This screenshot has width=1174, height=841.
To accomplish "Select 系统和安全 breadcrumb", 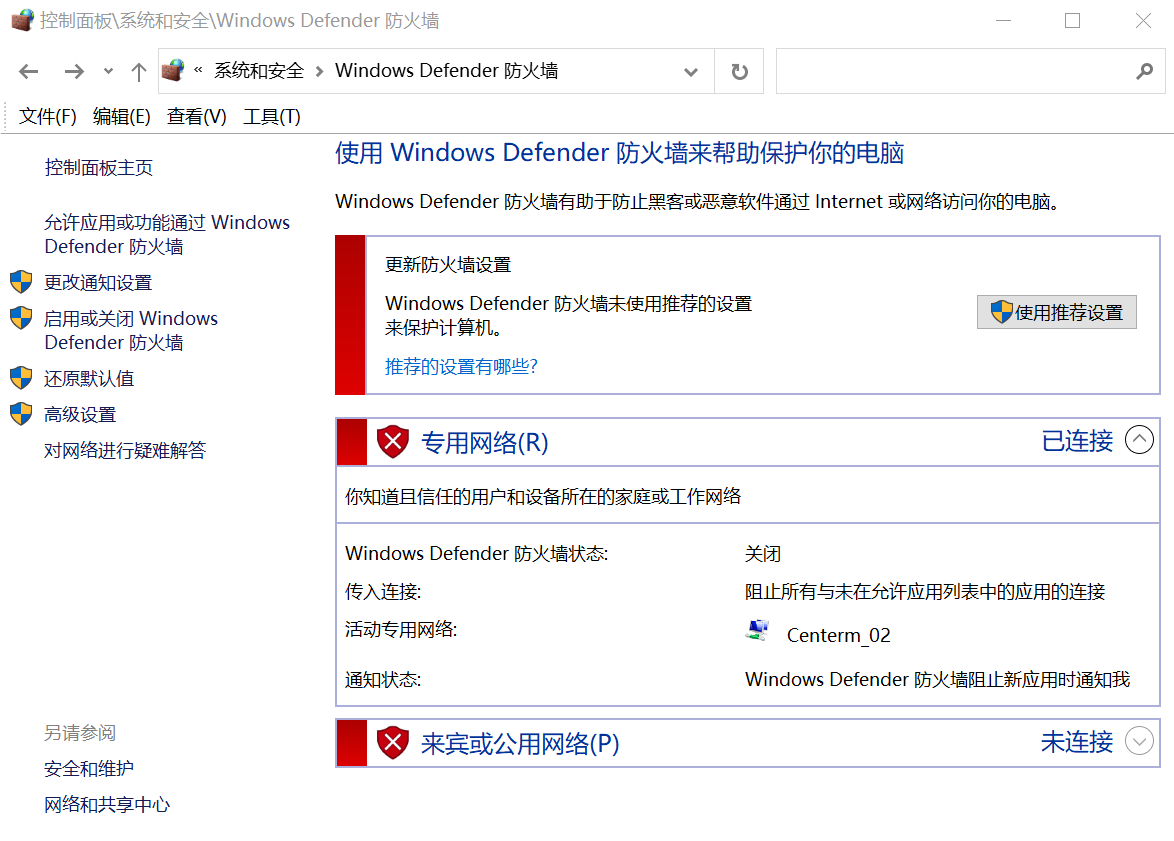I will click(259, 70).
